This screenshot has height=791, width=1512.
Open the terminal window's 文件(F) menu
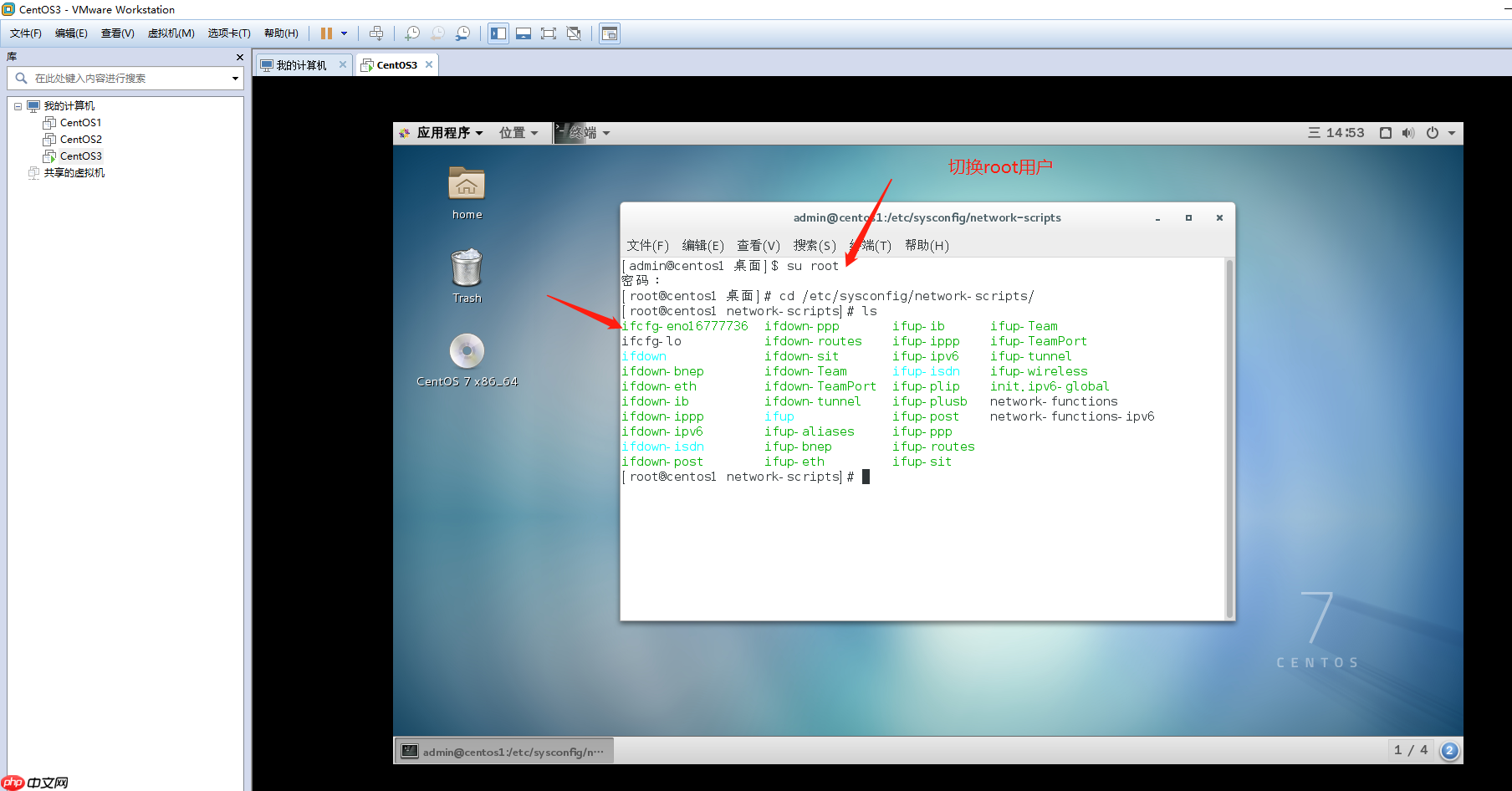[x=648, y=245]
